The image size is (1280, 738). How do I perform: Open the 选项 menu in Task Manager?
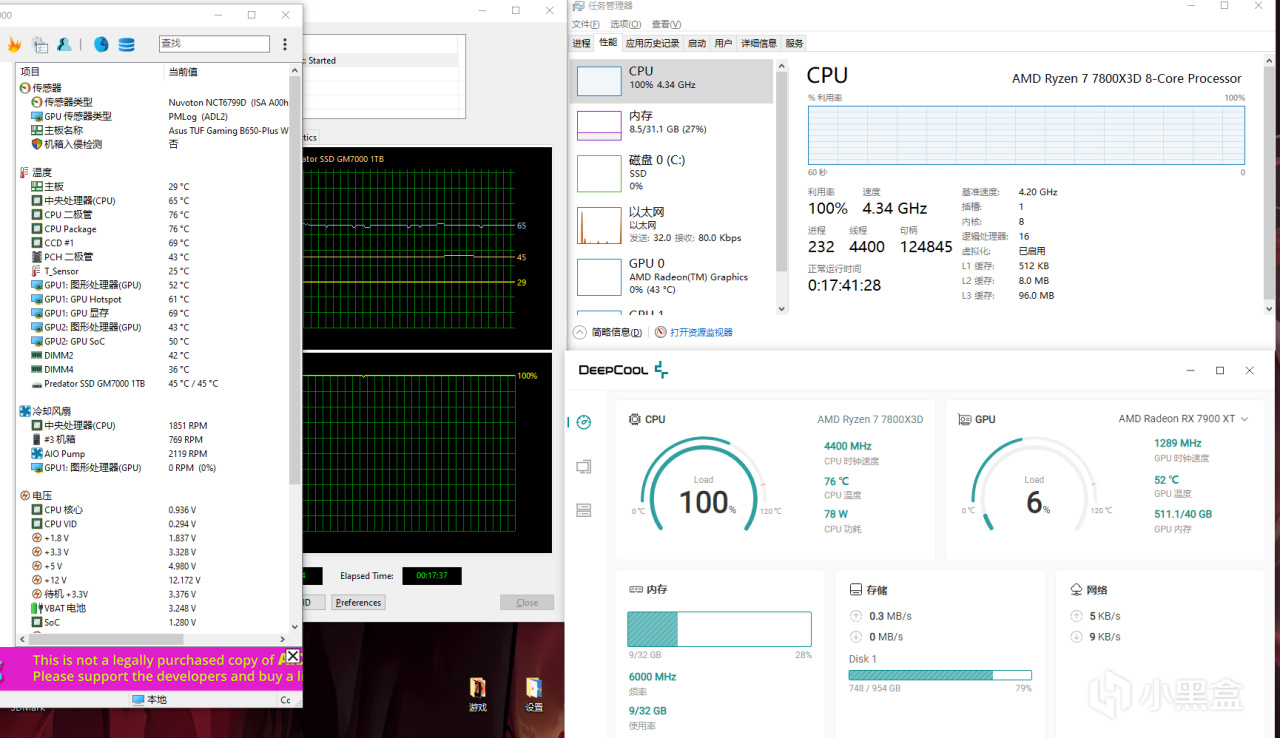pos(625,24)
